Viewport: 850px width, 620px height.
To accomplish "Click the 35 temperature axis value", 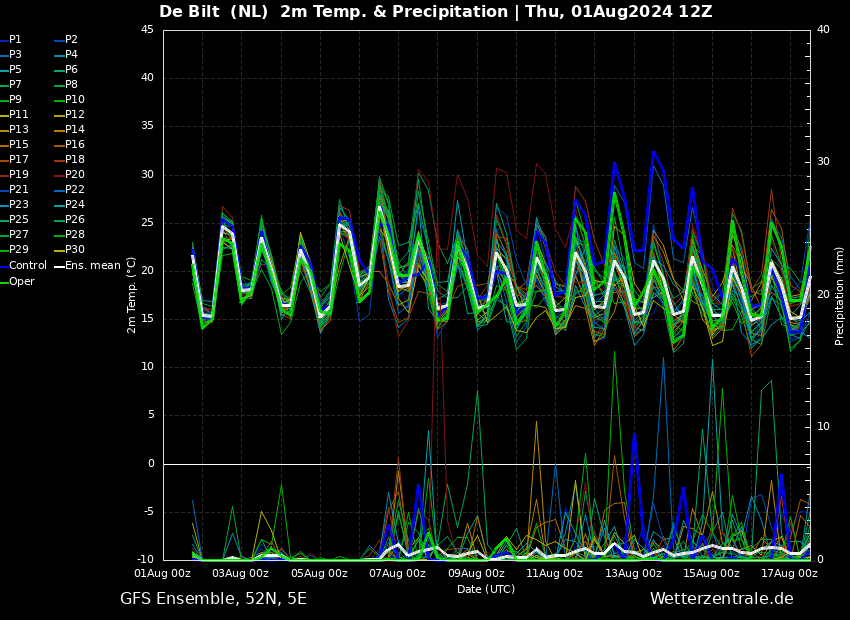I will point(147,126).
